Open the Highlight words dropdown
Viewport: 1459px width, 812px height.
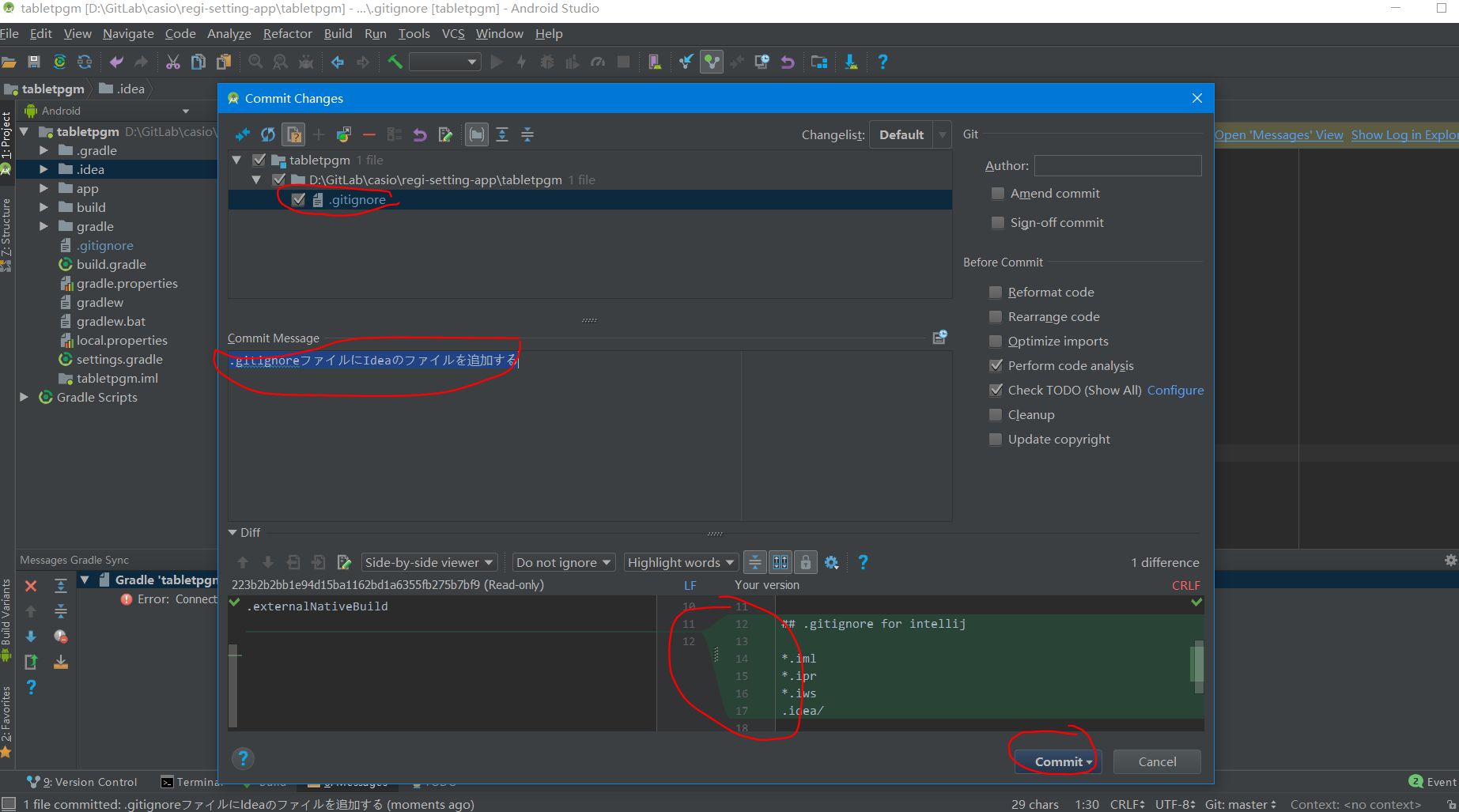pos(680,562)
